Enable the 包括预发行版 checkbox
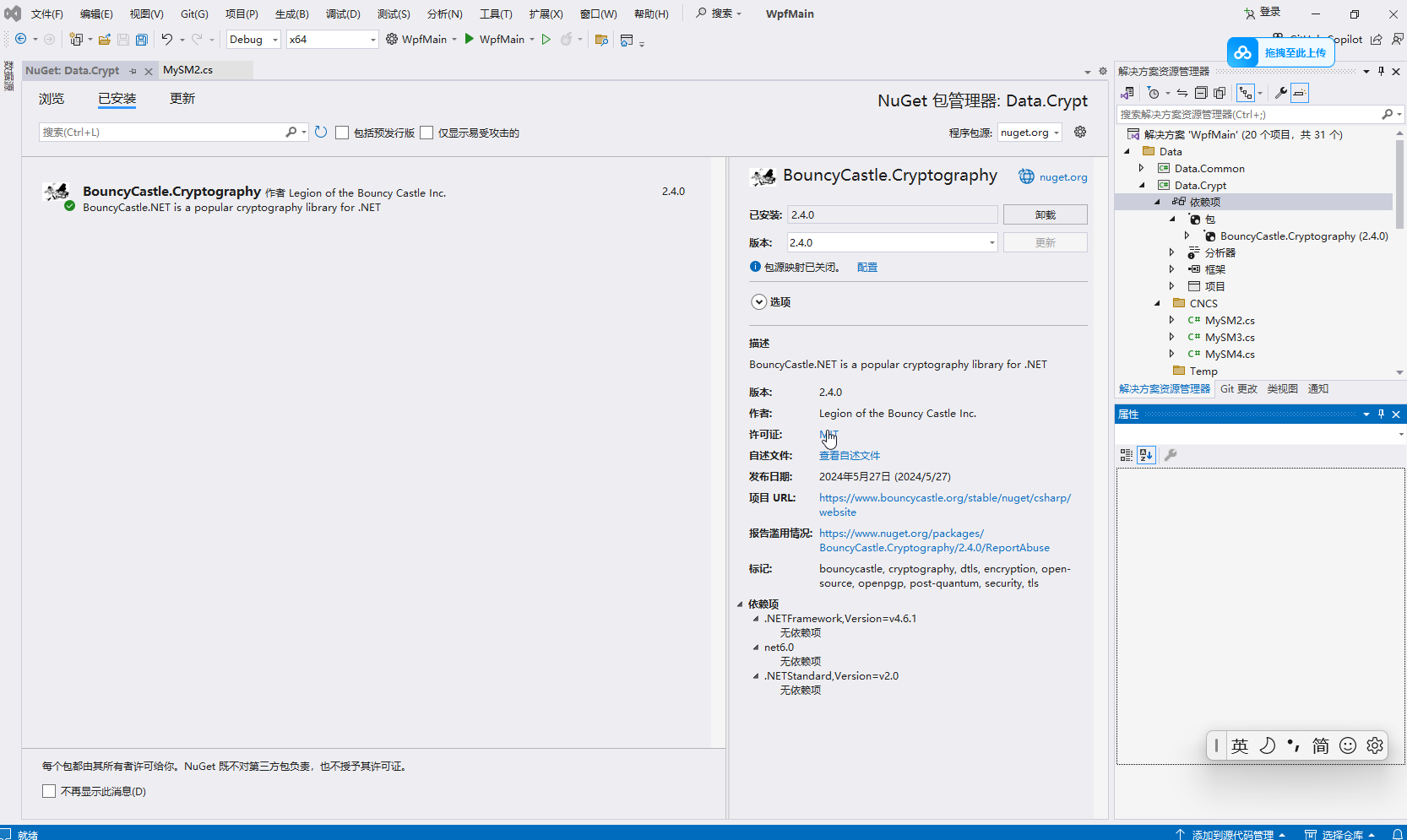The height and width of the screenshot is (840, 1407). (342, 132)
